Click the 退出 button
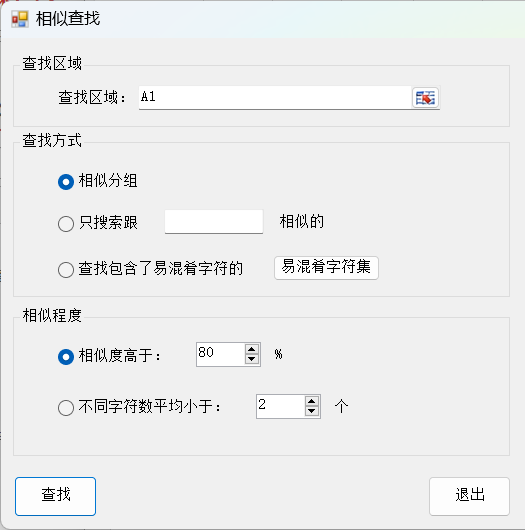Screen dimensions: 525x530 coord(469,496)
